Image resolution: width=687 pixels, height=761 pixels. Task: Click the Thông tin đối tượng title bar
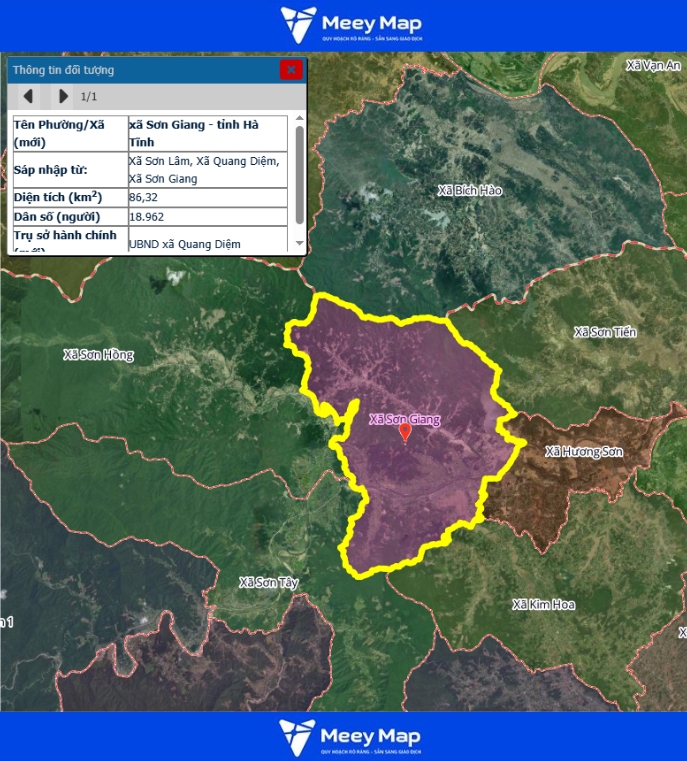(x=140, y=70)
